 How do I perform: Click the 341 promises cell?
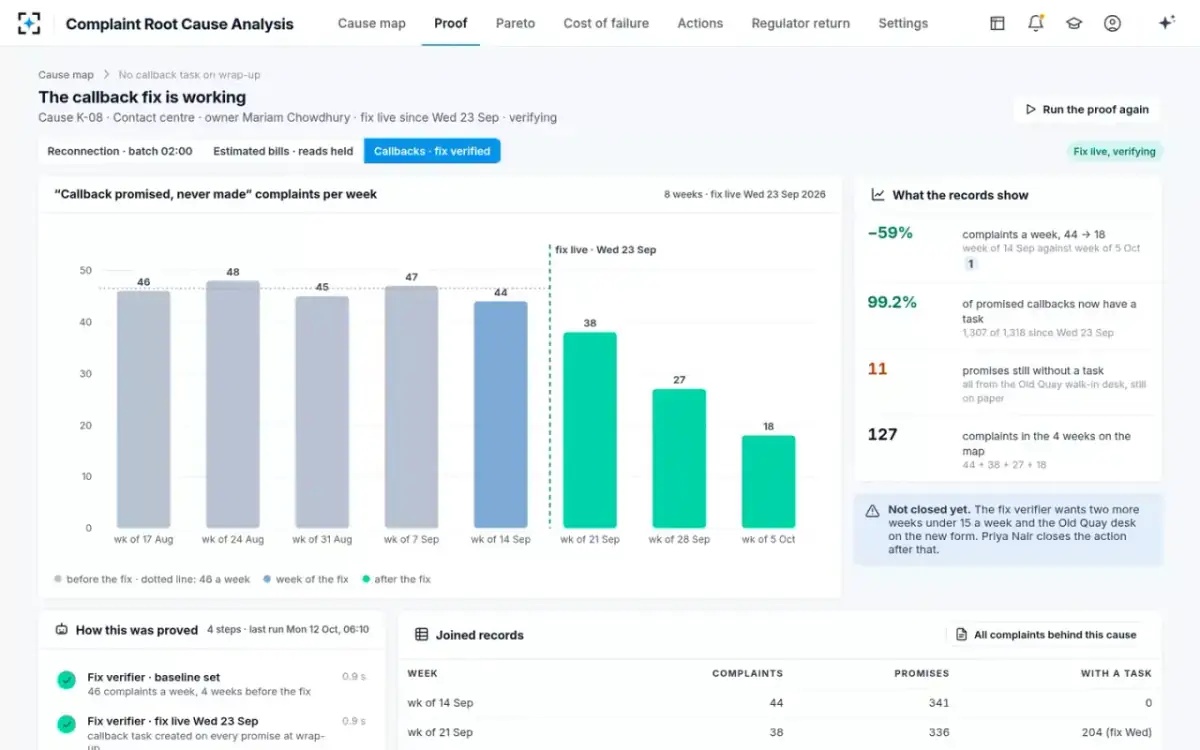tap(939, 703)
